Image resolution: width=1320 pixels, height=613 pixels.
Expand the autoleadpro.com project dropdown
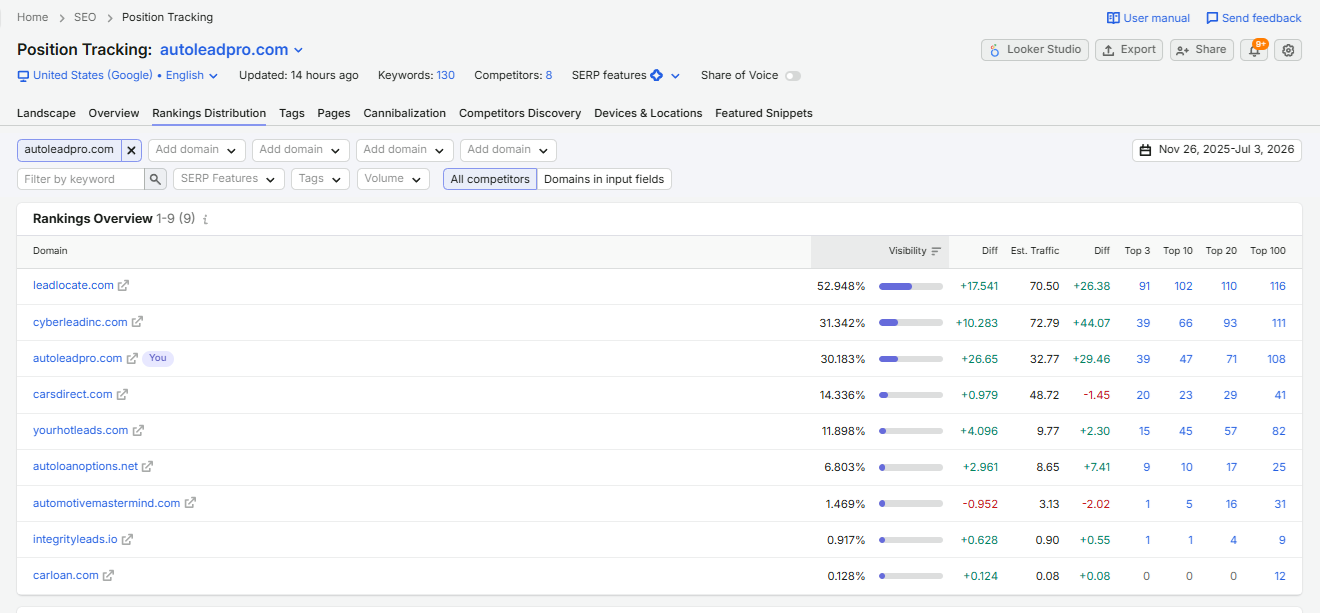298,50
